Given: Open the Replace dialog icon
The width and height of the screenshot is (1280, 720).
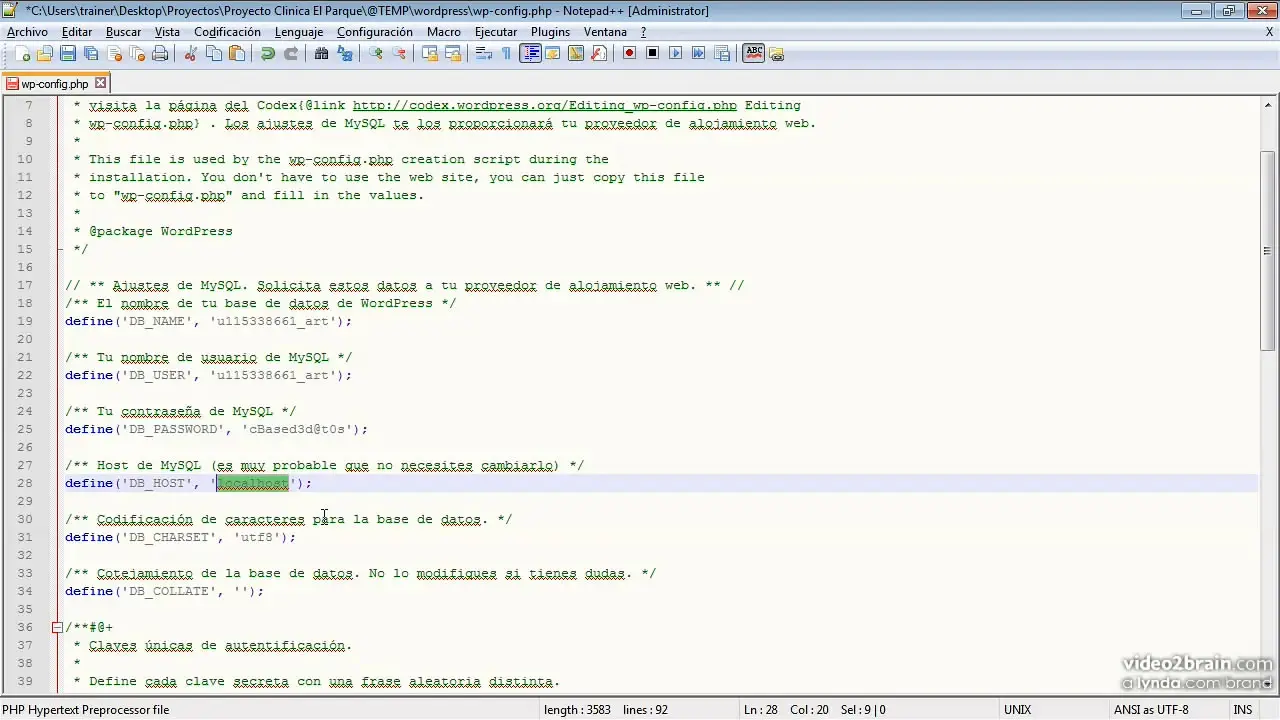Looking at the screenshot, I should pyautogui.click(x=344, y=53).
